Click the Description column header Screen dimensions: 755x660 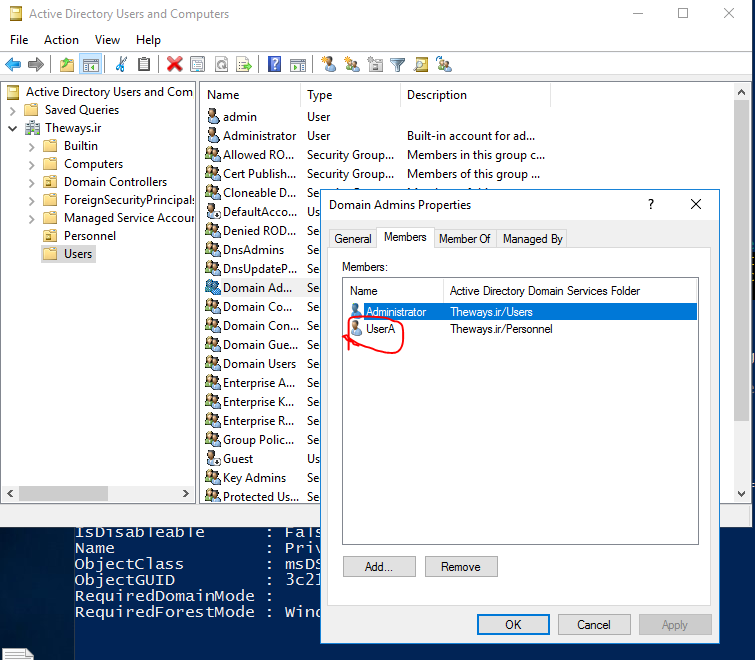click(437, 95)
